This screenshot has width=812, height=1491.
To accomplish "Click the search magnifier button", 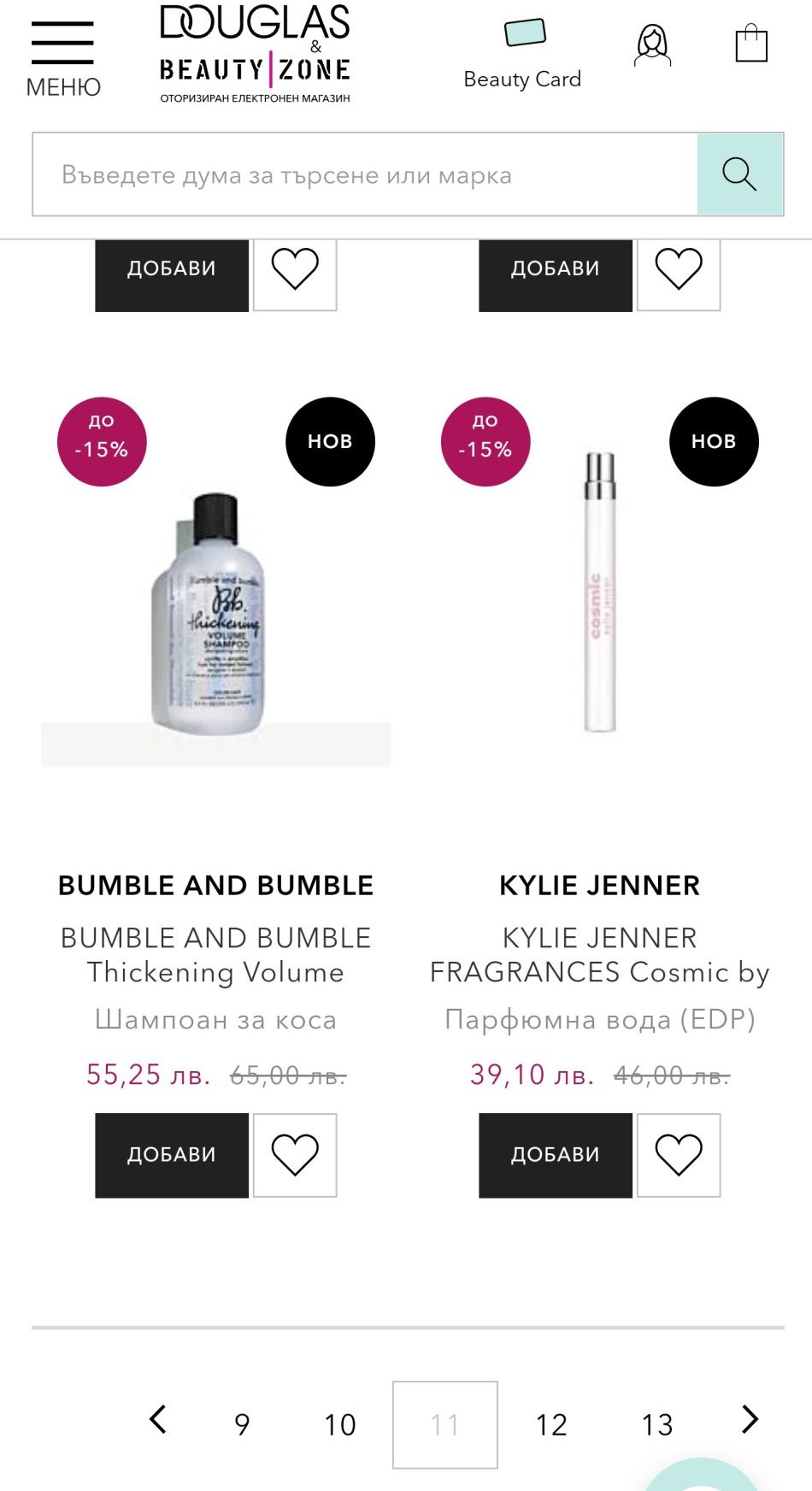I will pos(739,174).
